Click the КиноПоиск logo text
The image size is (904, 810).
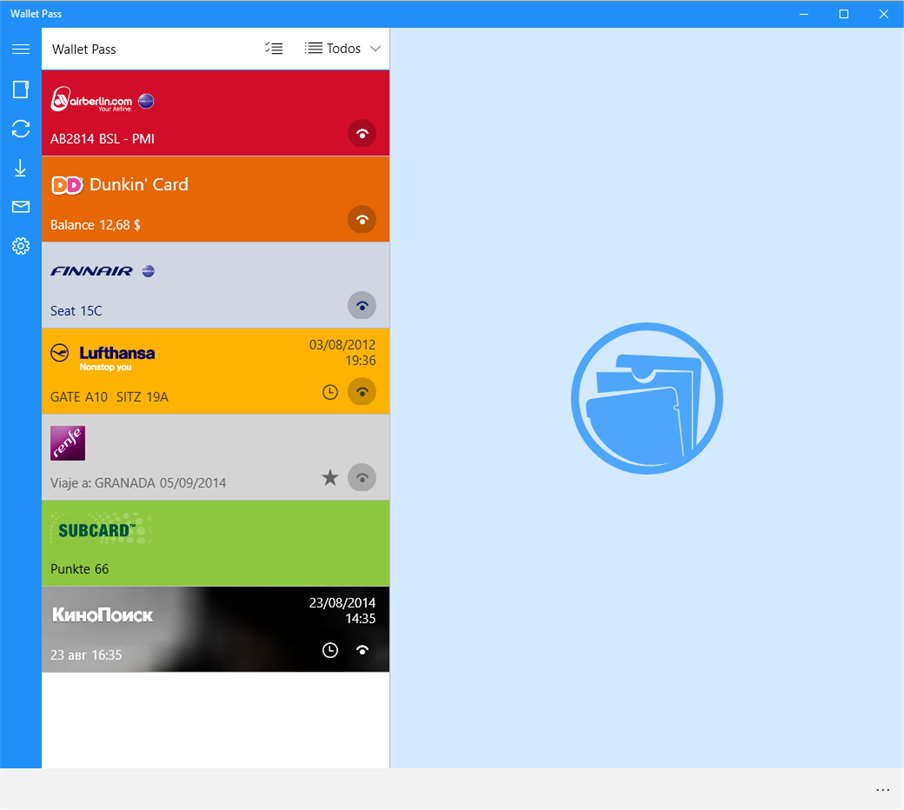(x=103, y=615)
